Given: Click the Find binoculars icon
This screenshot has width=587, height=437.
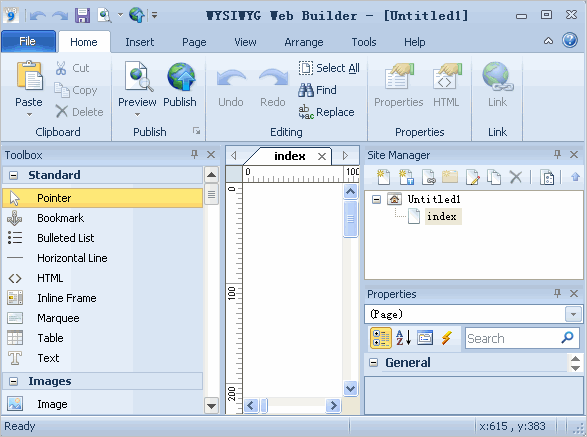Looking at the screenshot, I should [305, 90].
